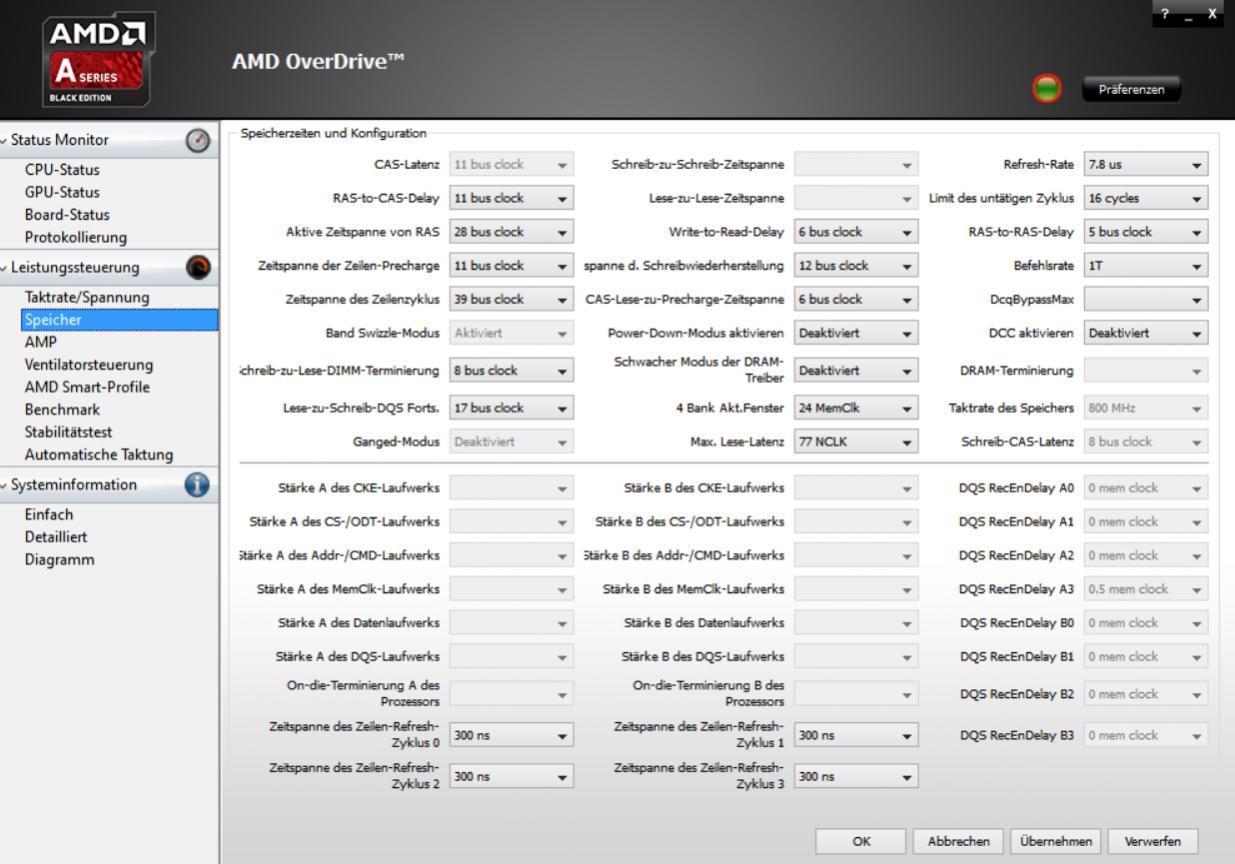Collapse the Status Monitor section
1235x864 pixels.
5,141
